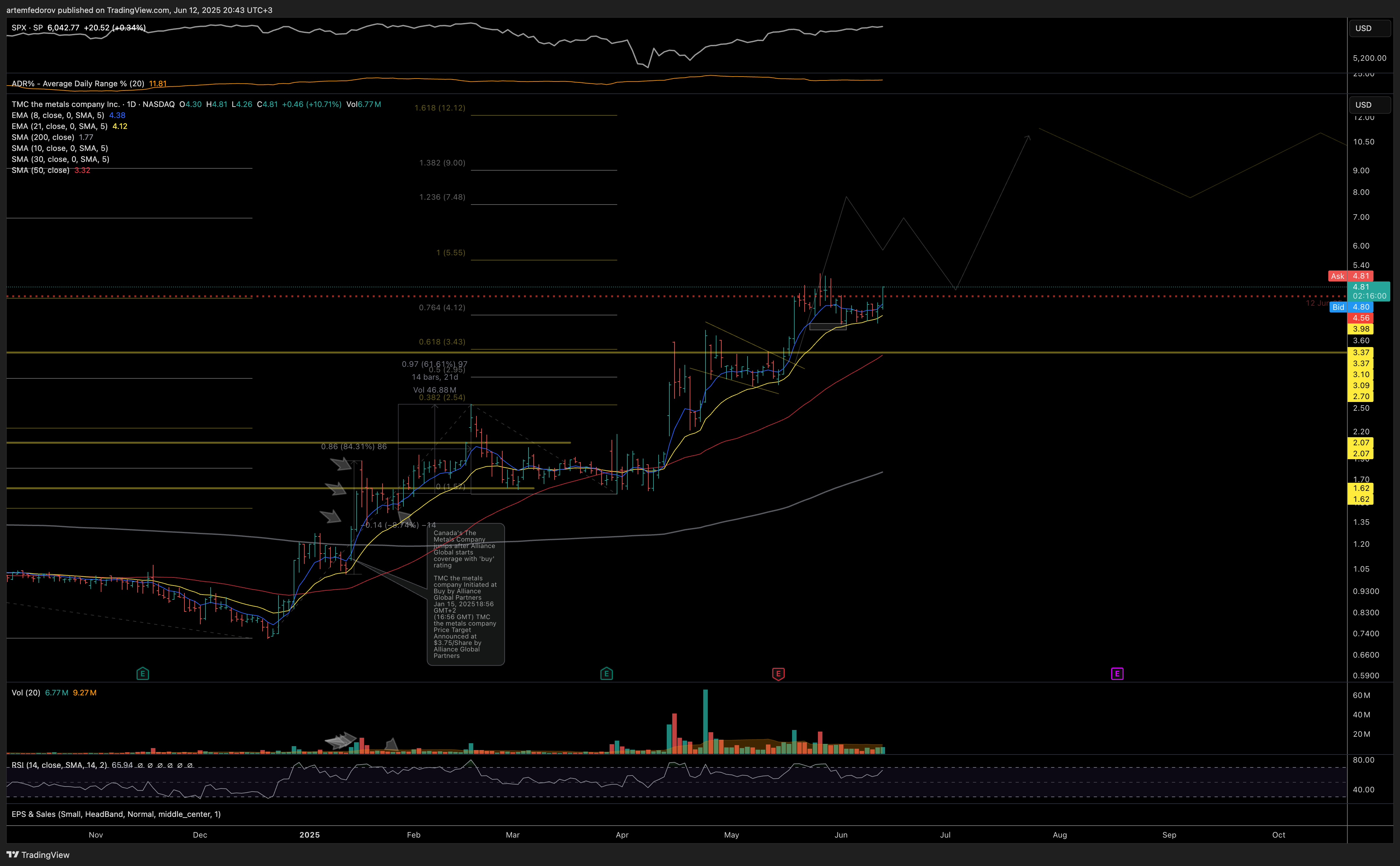
Task: Click the yellow 2.70 price axis label
Action: [1361, 396]
